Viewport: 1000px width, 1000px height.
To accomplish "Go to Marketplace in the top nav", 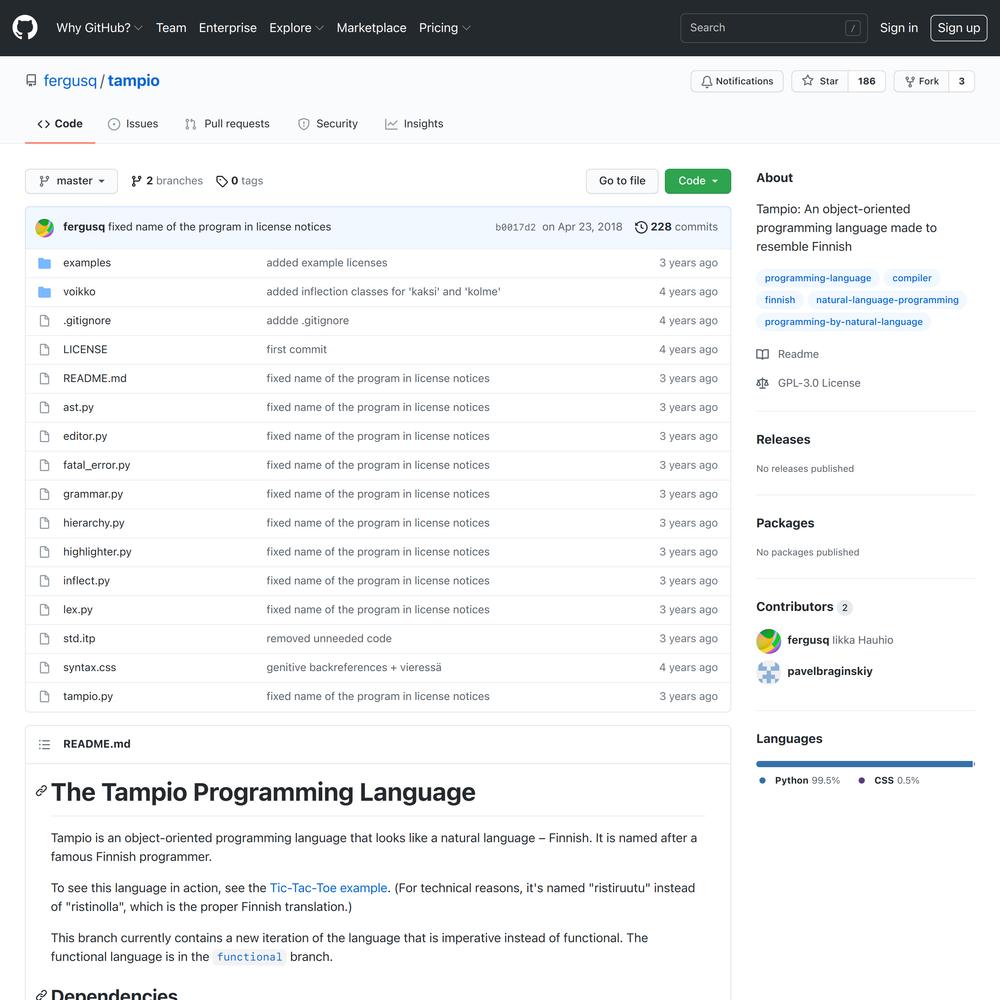I will (371, 28).
